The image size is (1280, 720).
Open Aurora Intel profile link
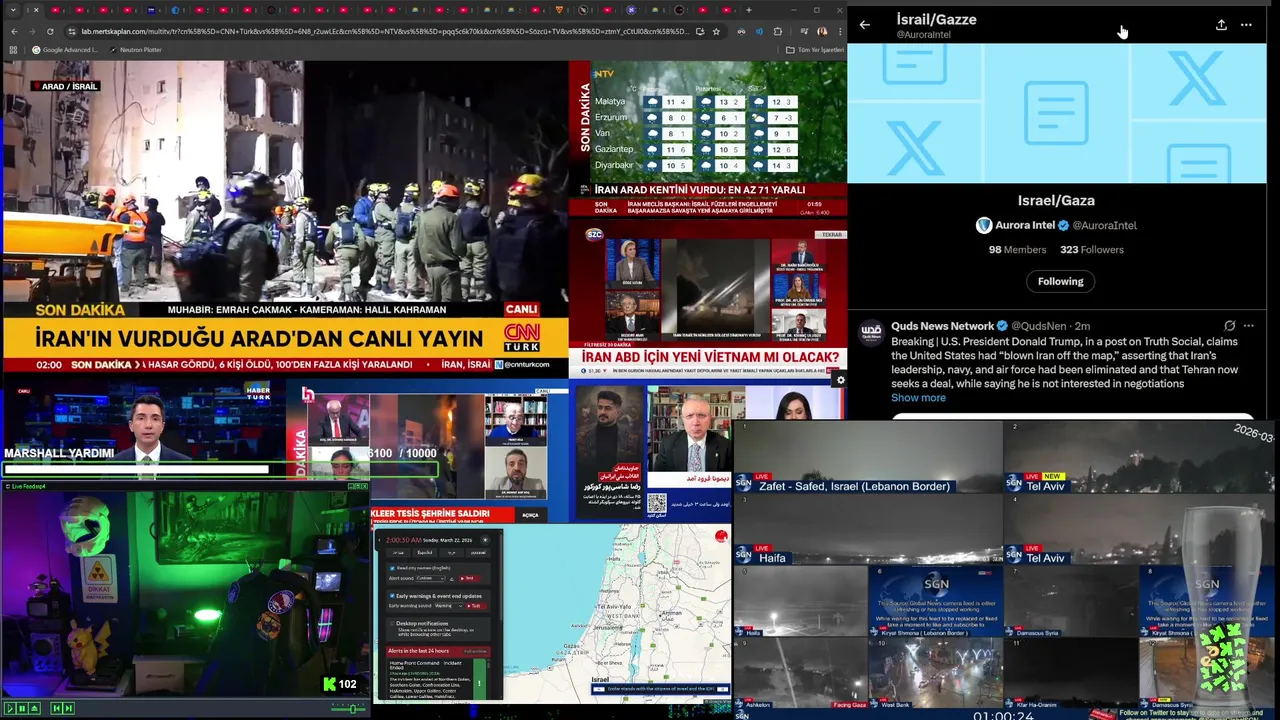coord(1025,225)
